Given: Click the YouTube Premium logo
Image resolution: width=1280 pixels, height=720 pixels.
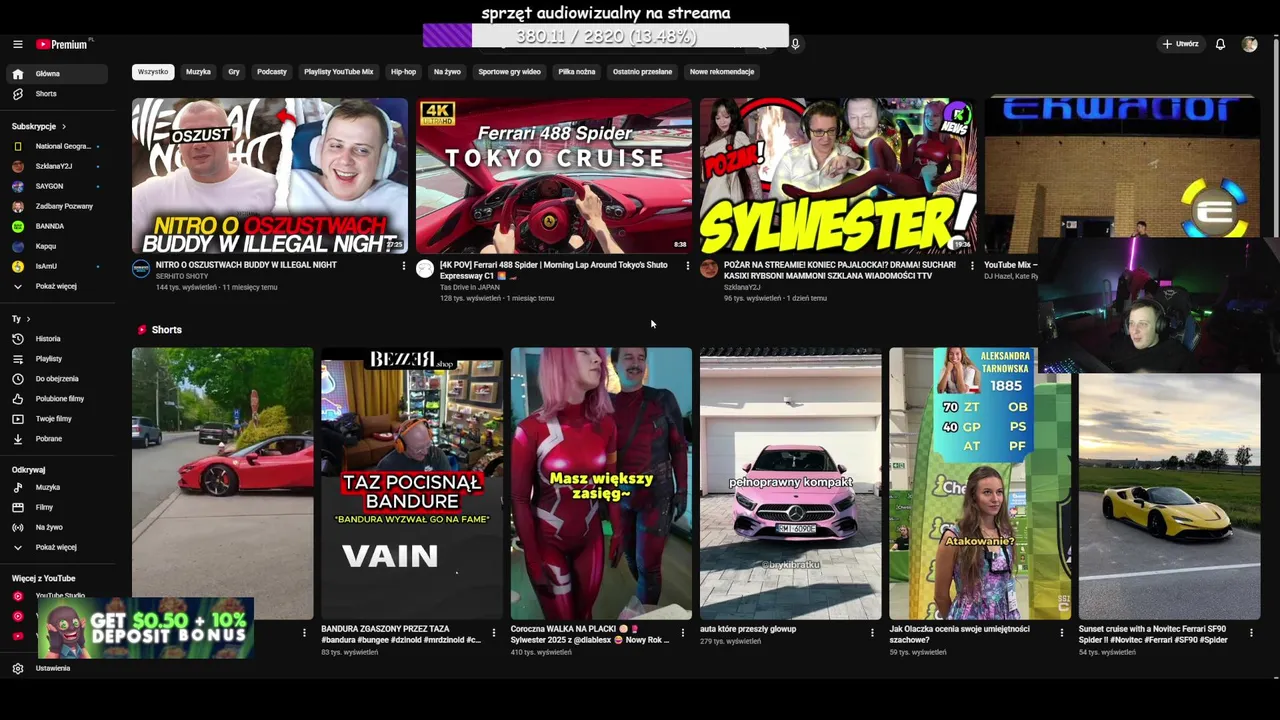Looking at the screenshot, I should (x=62, y=44).
